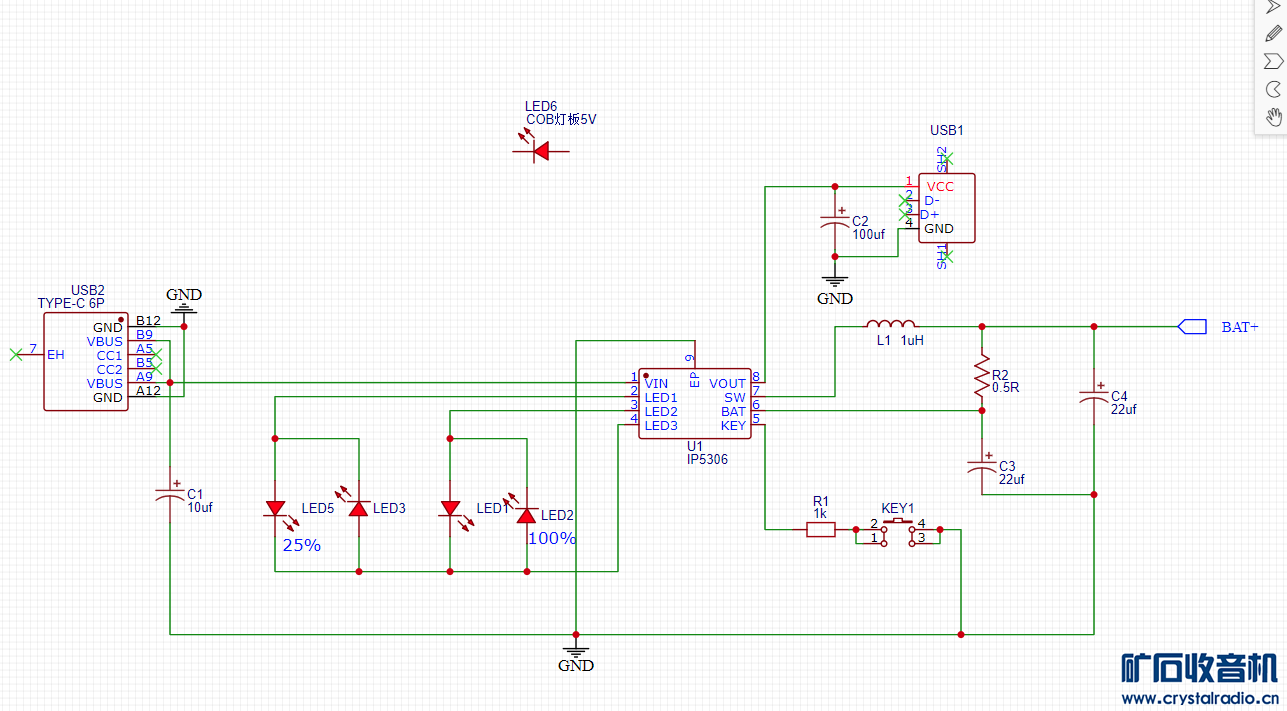The height and width of the screenshot is (711, 1287).
Task: Click the 'BAT+' net label text
Action: click(1240, 327)
